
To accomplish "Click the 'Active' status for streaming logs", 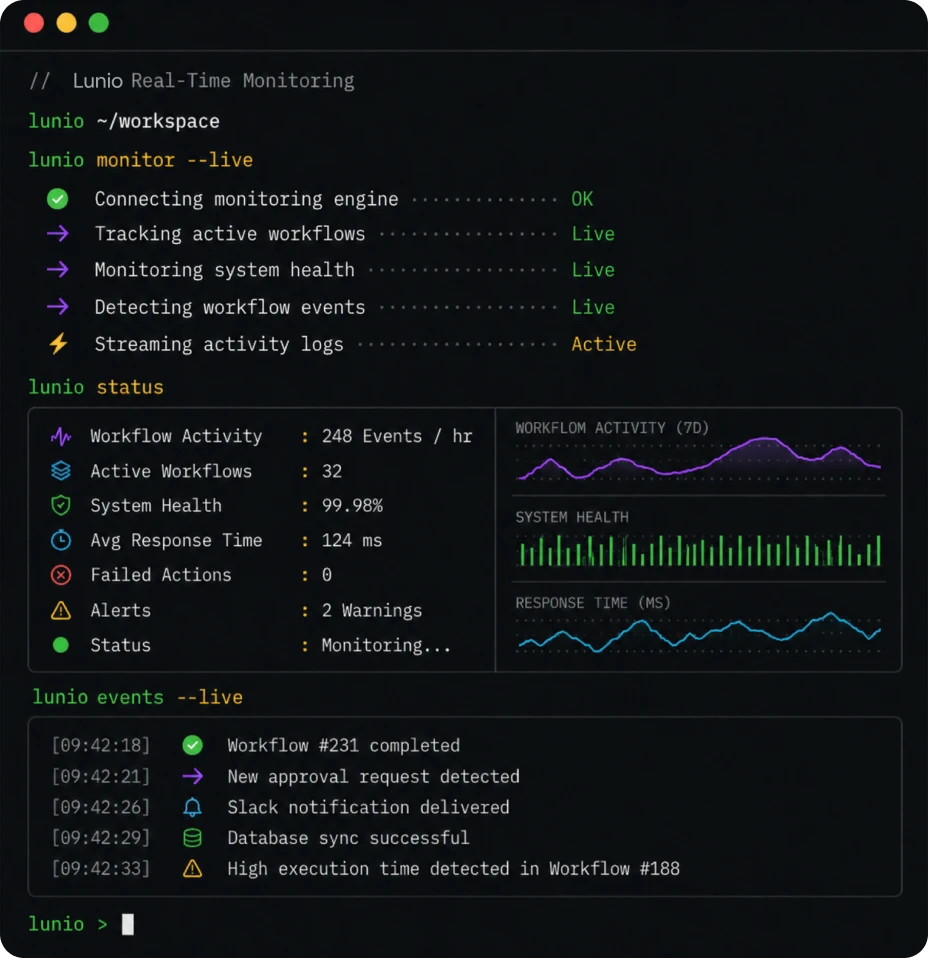I will (x=604, y=344).
